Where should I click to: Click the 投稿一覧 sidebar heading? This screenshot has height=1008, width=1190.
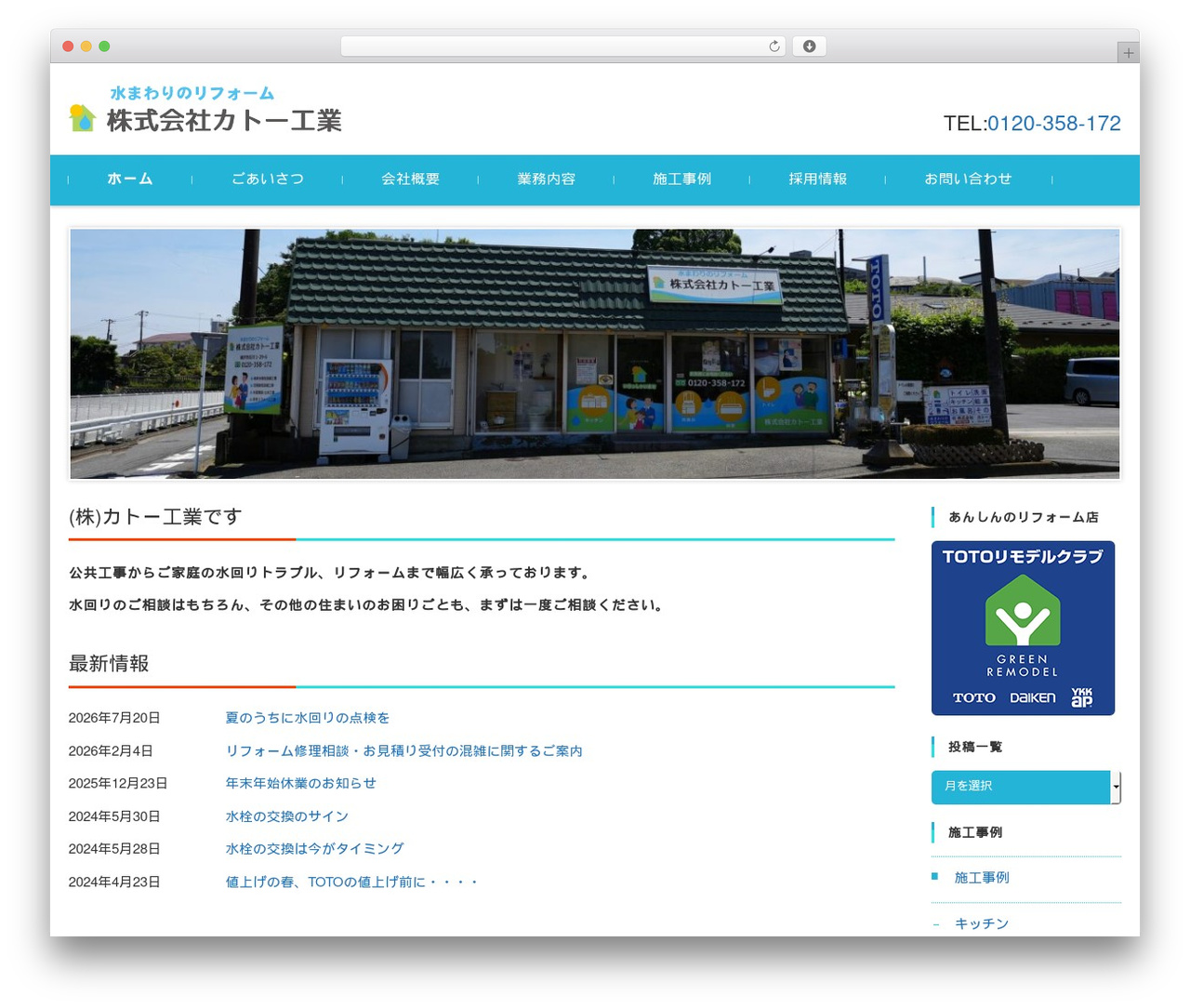(x=975, y=747)
